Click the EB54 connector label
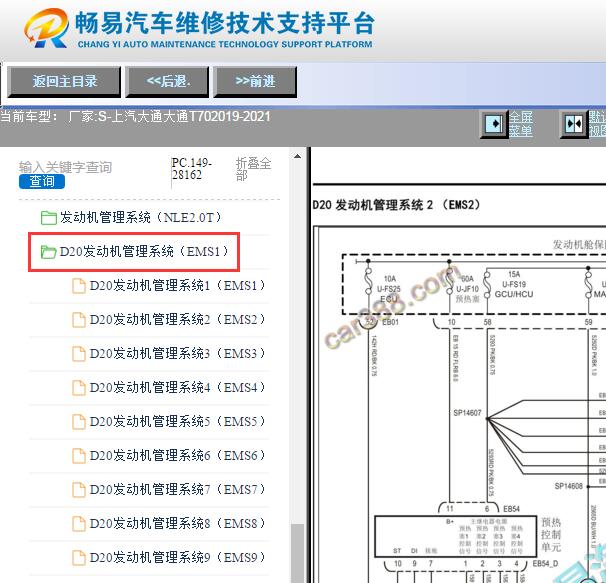 [x=511, y=509]
